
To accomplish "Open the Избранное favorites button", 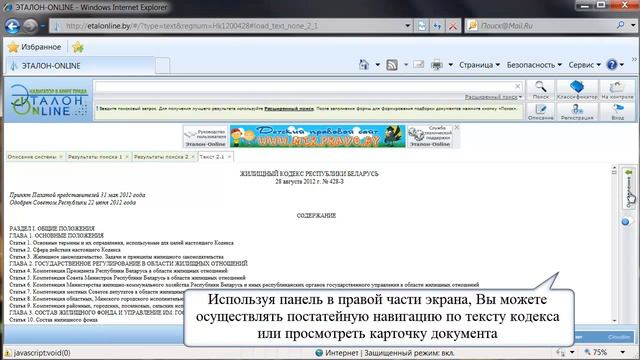I will (35, 47).
